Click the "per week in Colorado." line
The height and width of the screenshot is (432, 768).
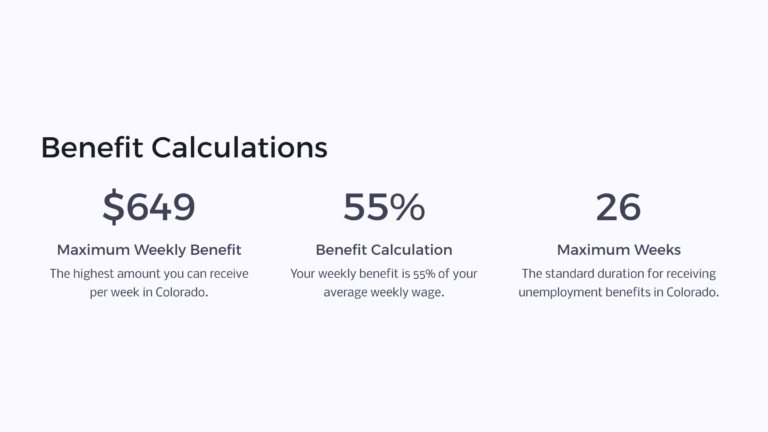point(149,293)
